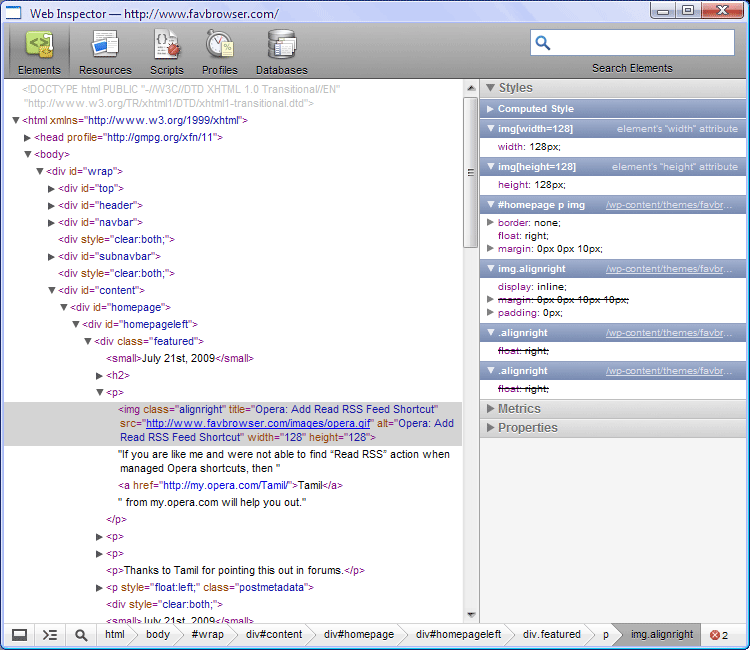Expand the Computed Style section

[535, 109]
